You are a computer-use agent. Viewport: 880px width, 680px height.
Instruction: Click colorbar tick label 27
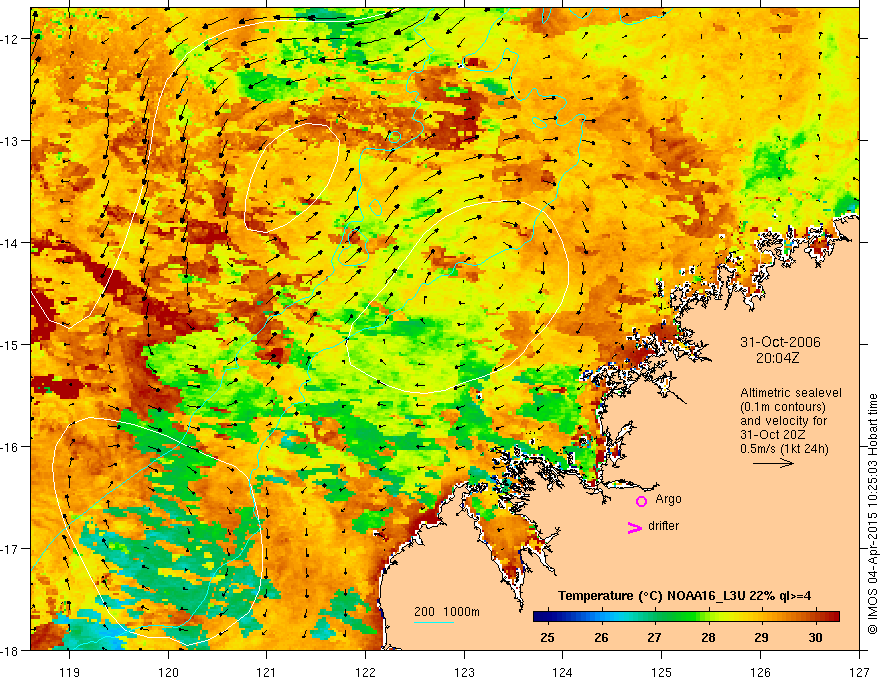point(654,637)
